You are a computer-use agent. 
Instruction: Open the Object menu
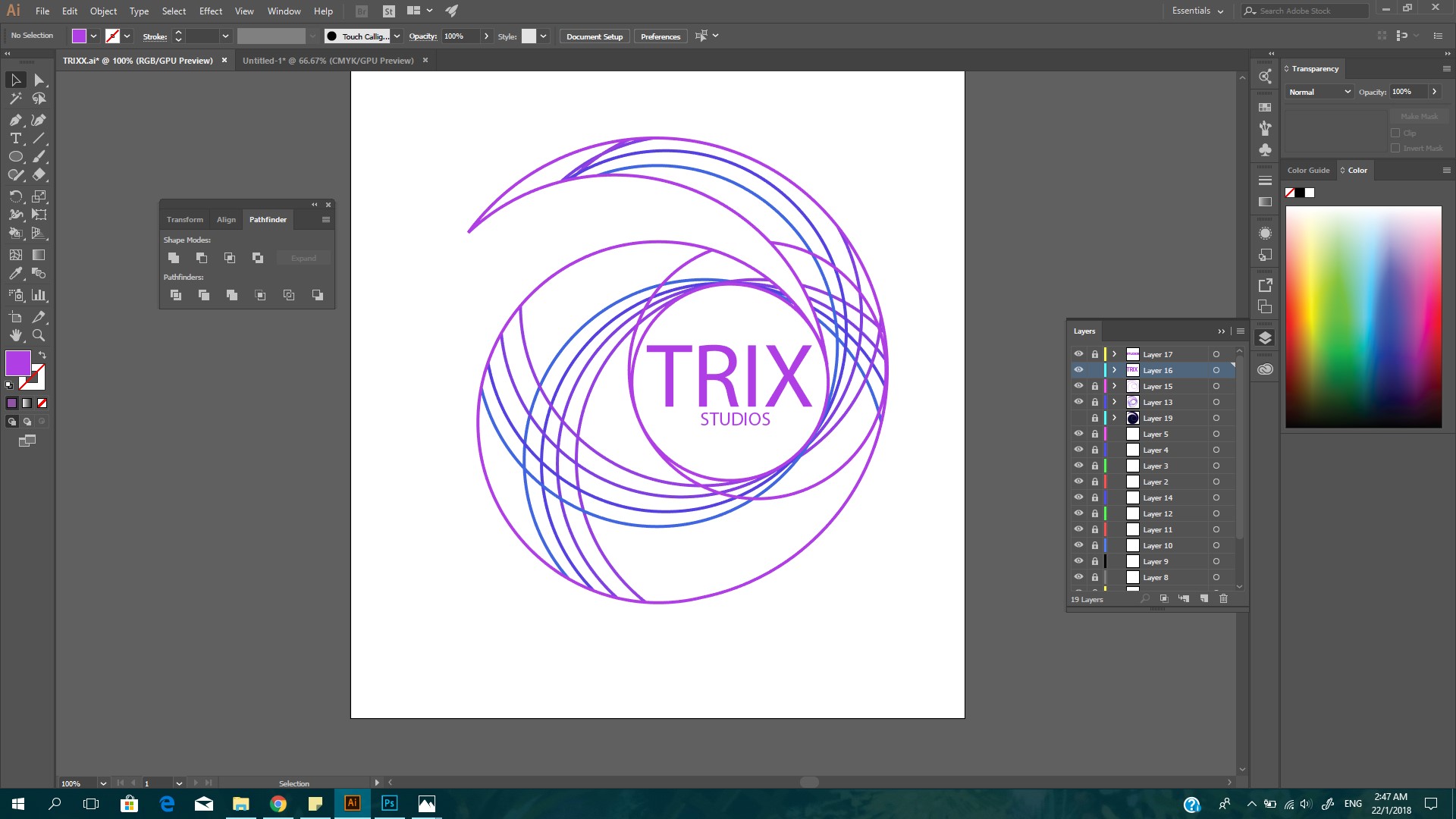[103, 11]
